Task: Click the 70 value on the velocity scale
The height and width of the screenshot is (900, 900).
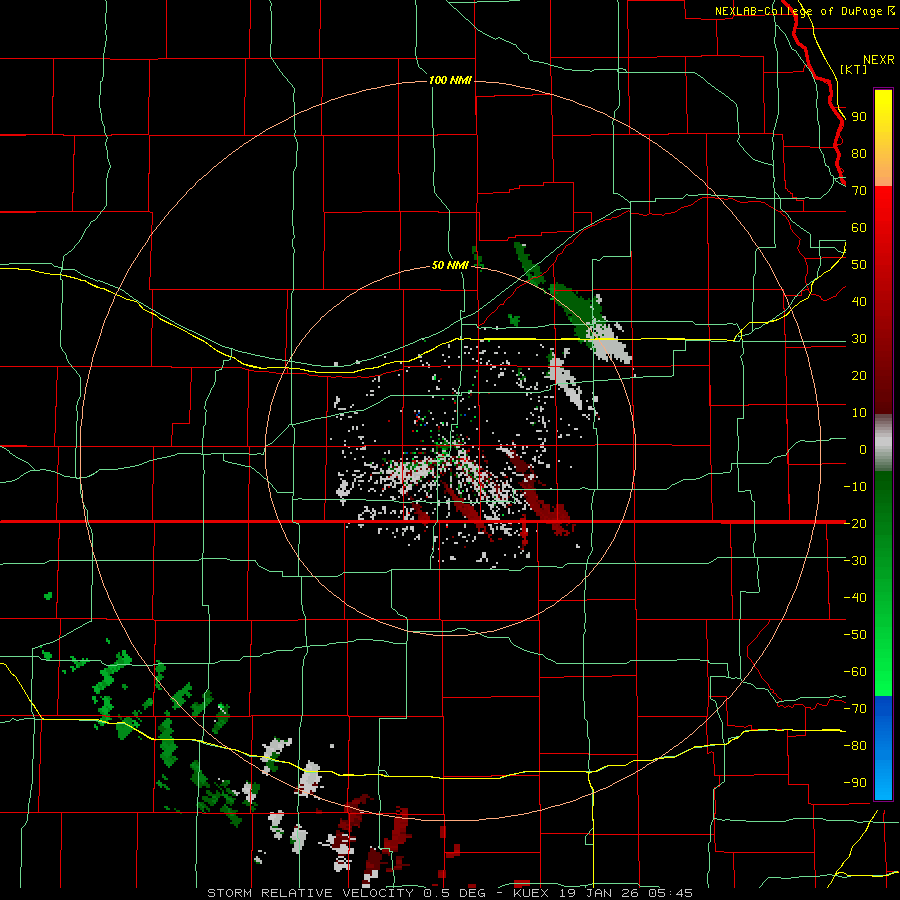Action: tap(859, 191)
